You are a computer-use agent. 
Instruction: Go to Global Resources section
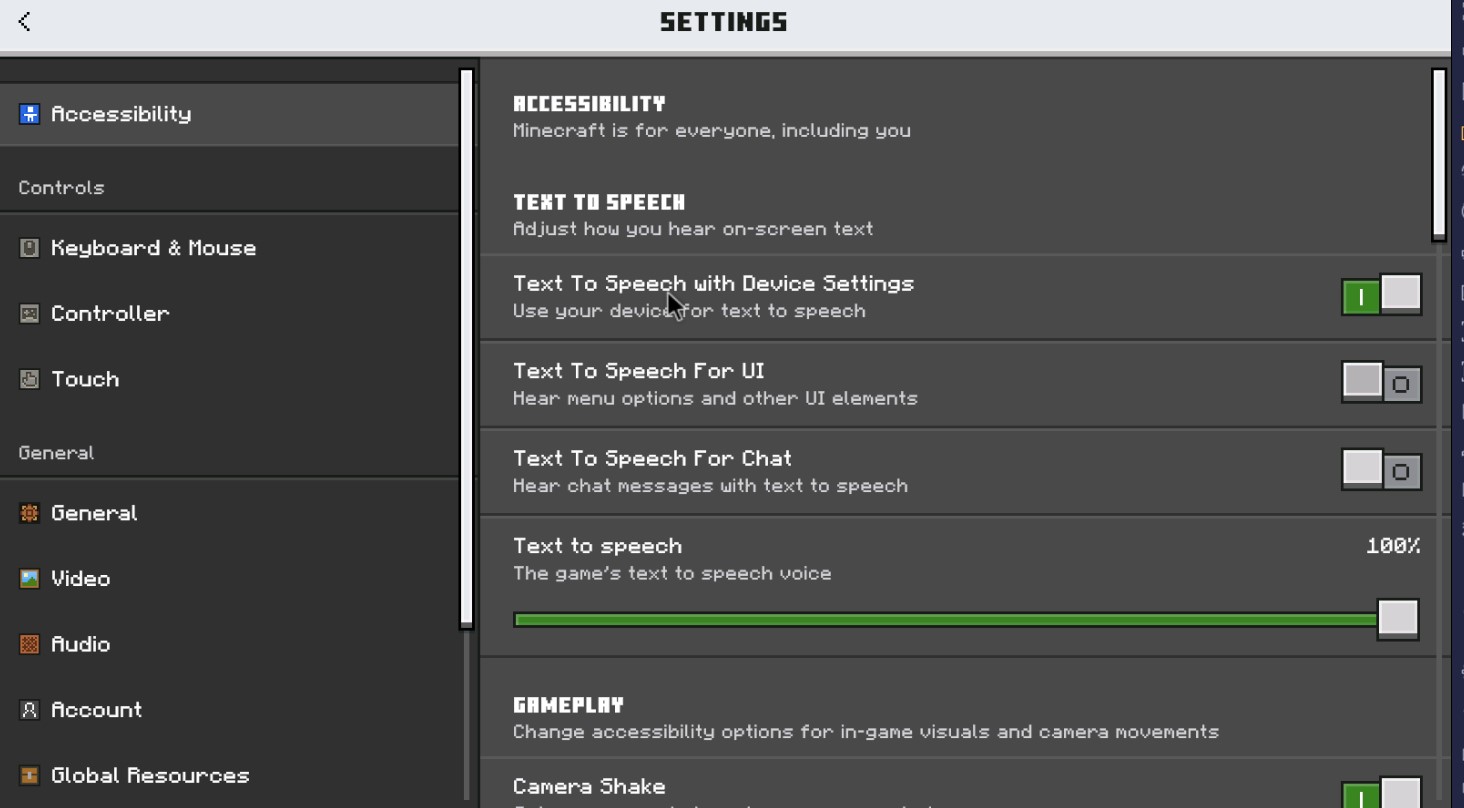click(x=150, y=775)
